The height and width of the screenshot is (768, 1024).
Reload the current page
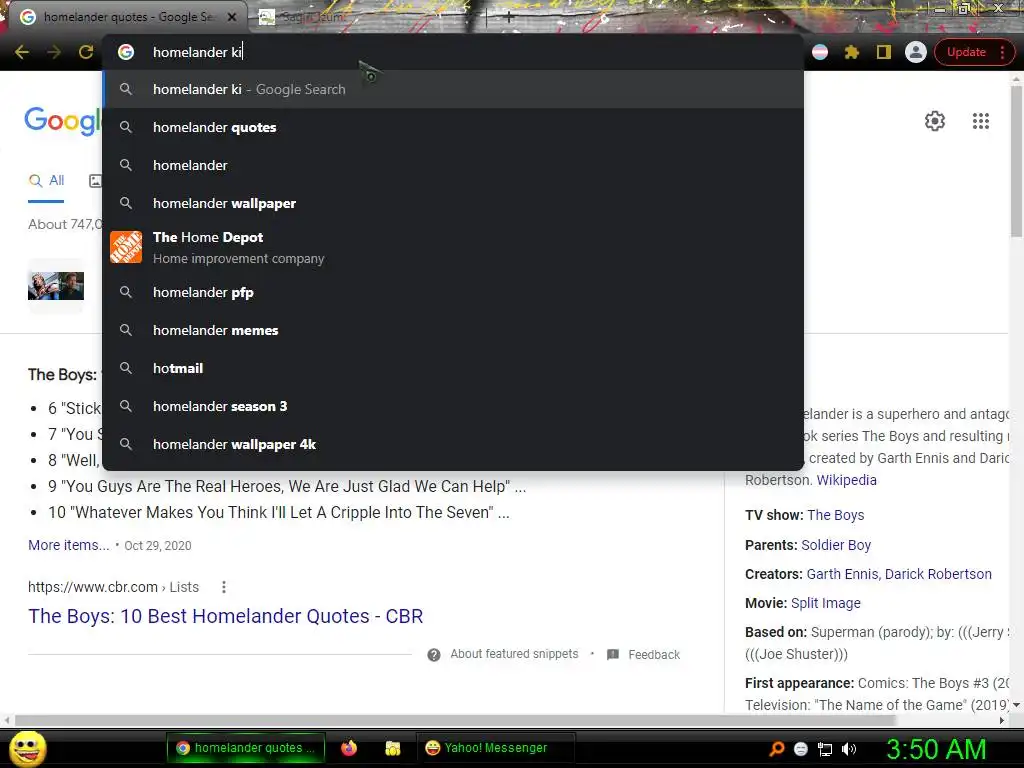(x=86, y=52)
